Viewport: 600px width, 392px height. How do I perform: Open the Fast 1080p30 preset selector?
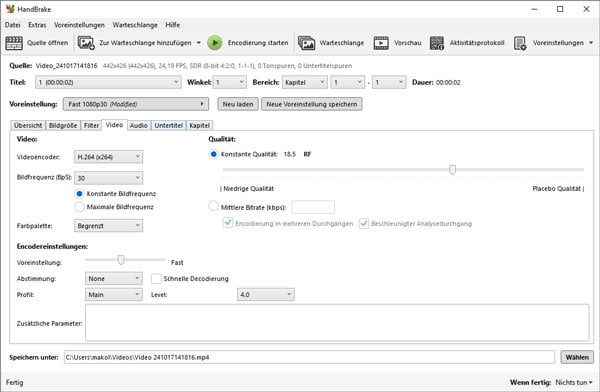coord(136,104)
